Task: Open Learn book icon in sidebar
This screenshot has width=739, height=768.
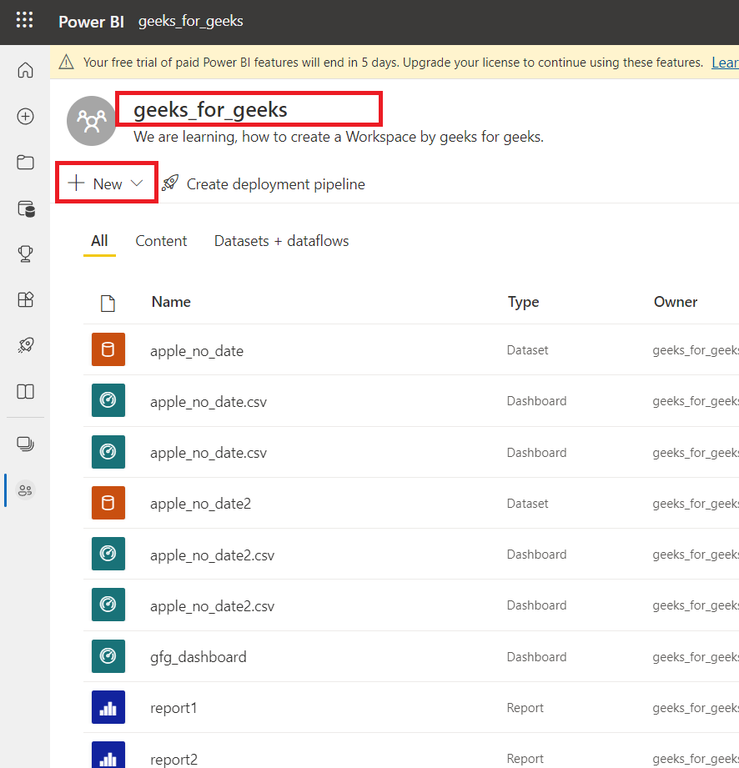Action: click(x=25, y=392)
